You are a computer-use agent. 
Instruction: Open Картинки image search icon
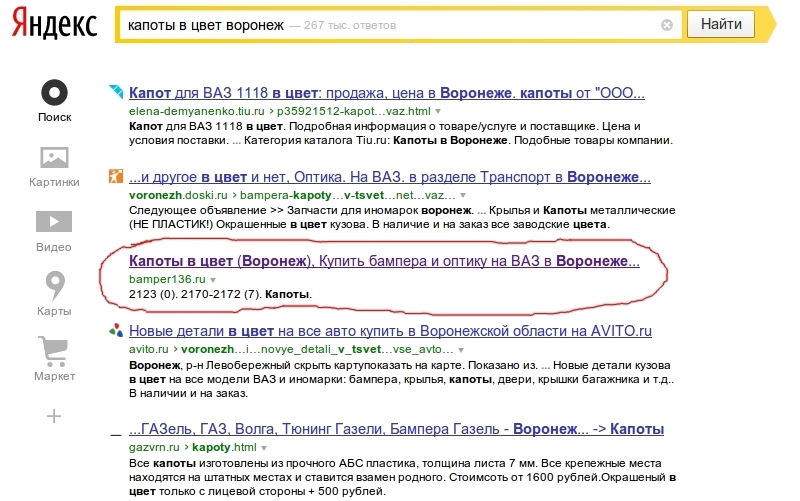(x=55, y=158)
